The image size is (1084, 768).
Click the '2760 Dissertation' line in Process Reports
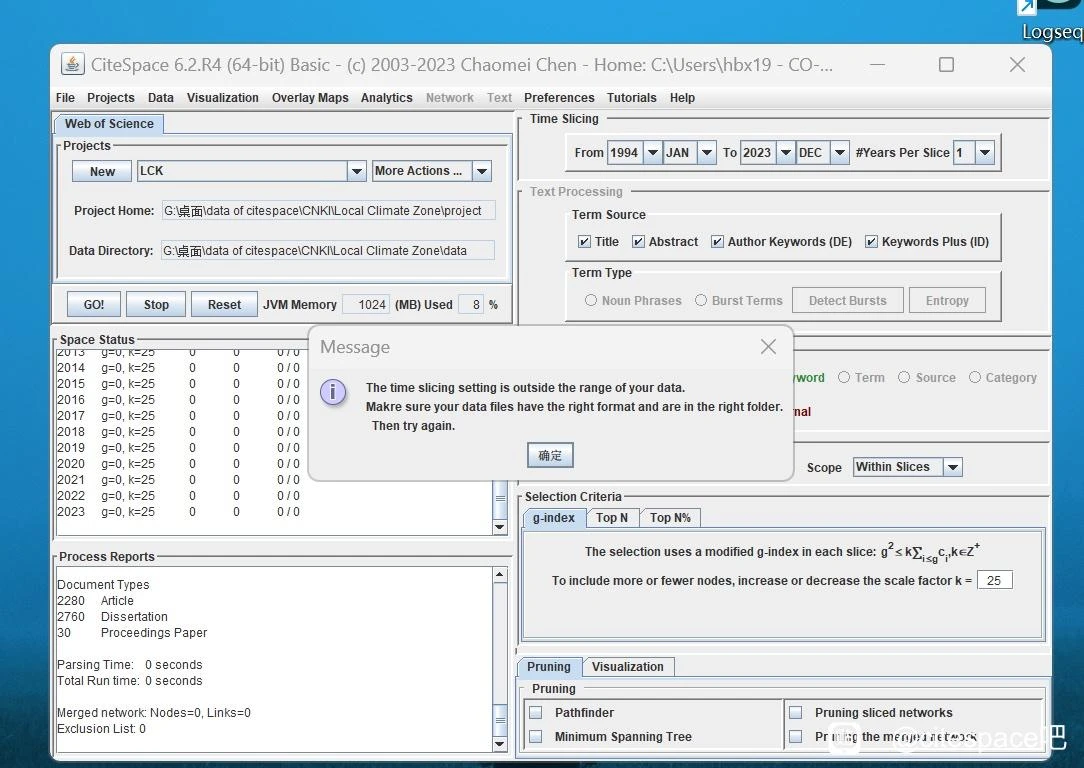click(112, 617)
